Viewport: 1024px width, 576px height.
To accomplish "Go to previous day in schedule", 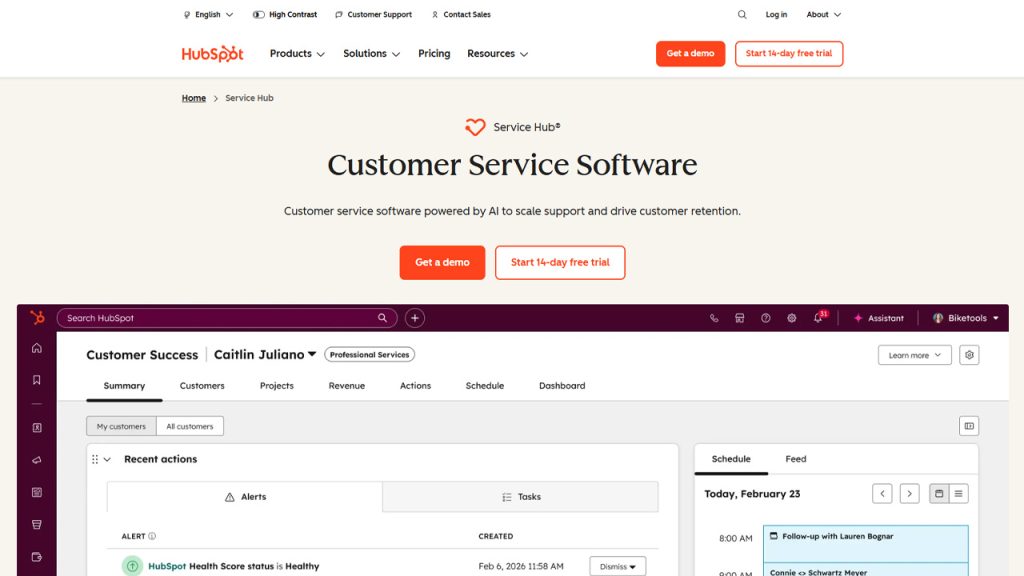I will tap(882, 494).
